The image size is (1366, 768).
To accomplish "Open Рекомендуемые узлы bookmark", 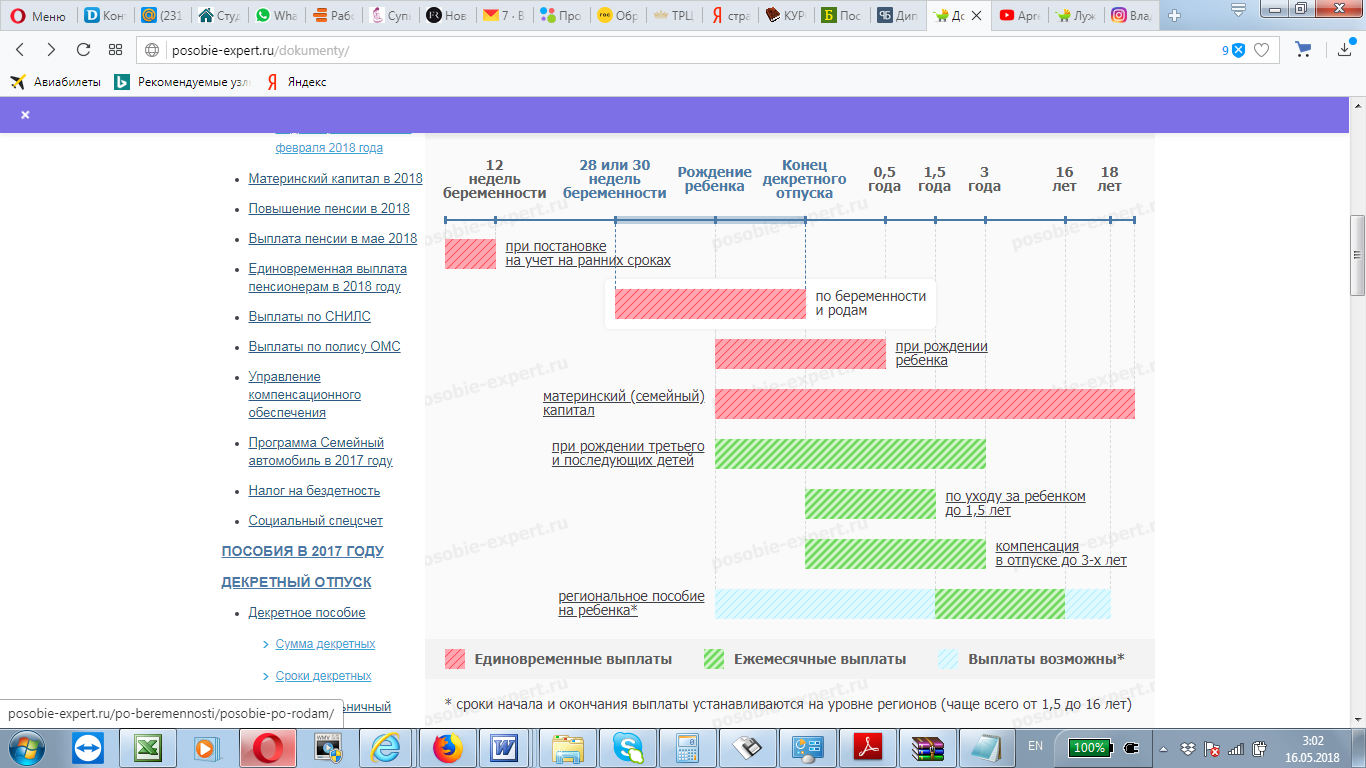I will click(x=183, y=82).
